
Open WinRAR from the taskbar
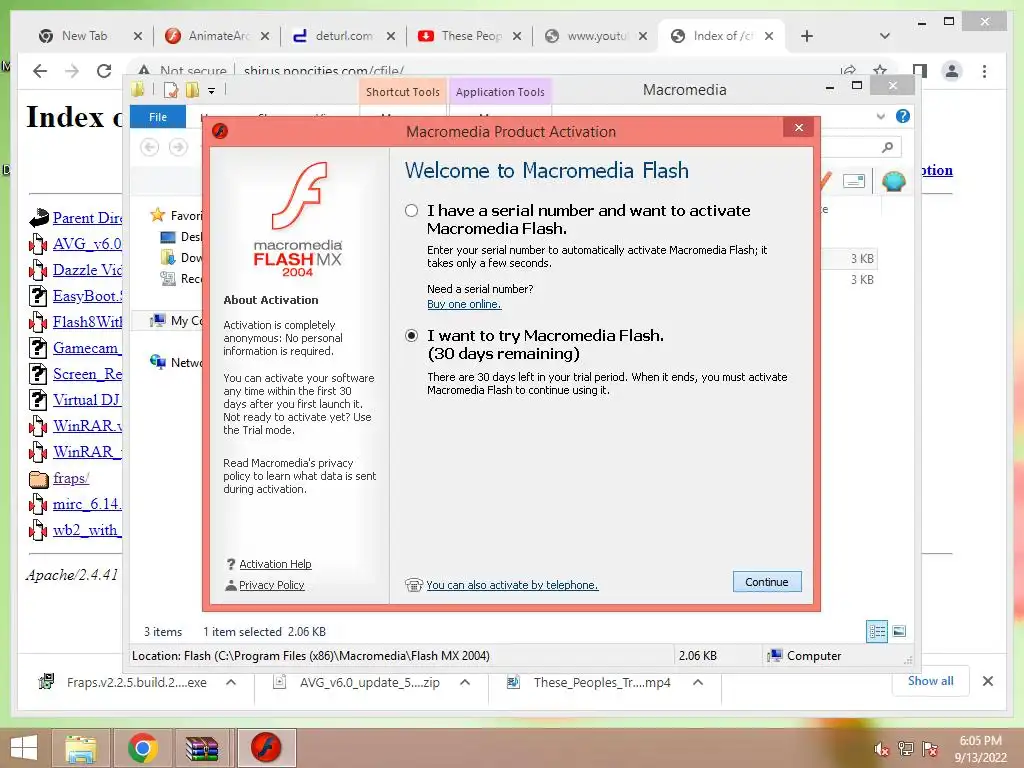202,748
